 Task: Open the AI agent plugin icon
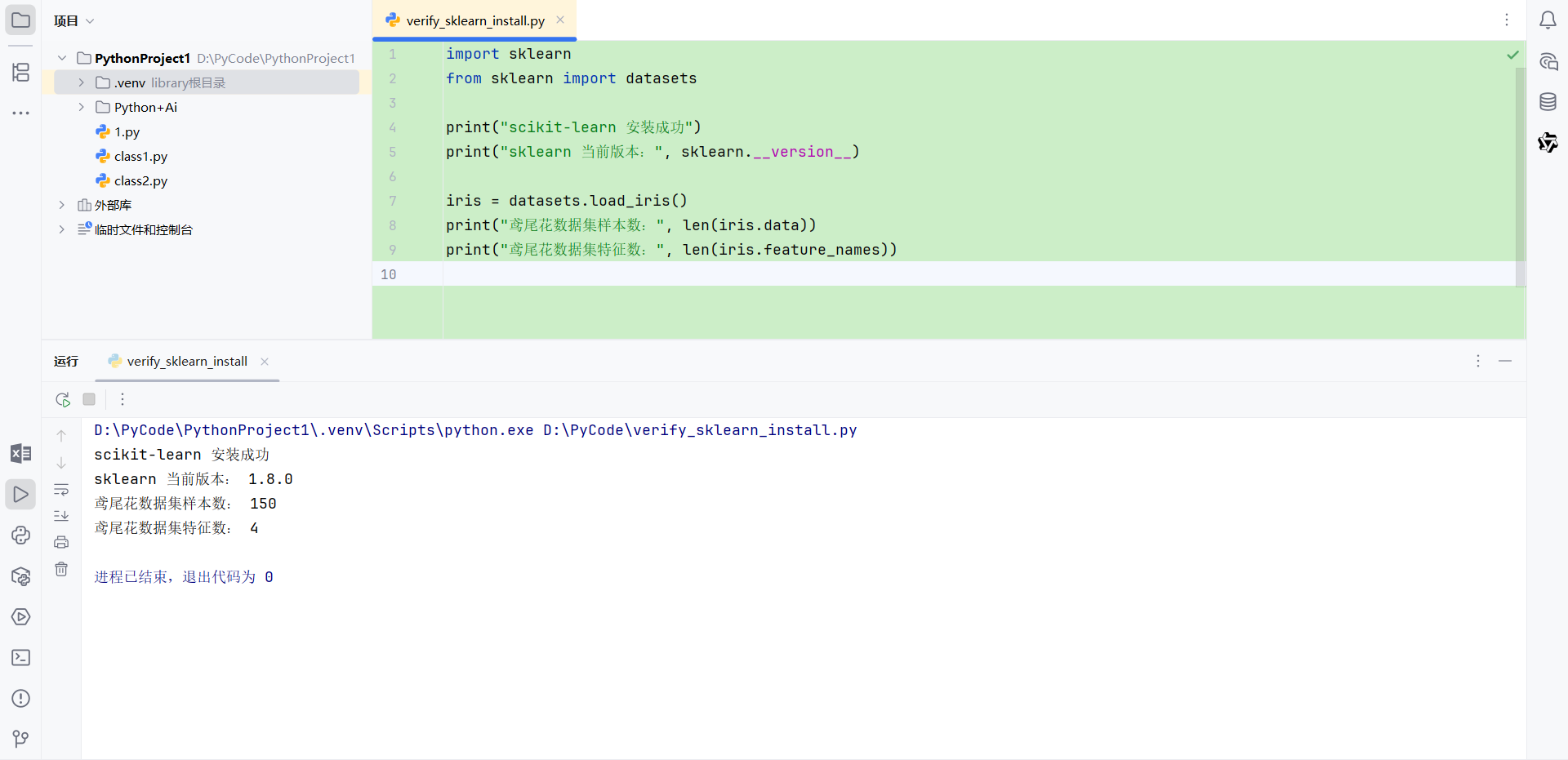click(1548, 143)
